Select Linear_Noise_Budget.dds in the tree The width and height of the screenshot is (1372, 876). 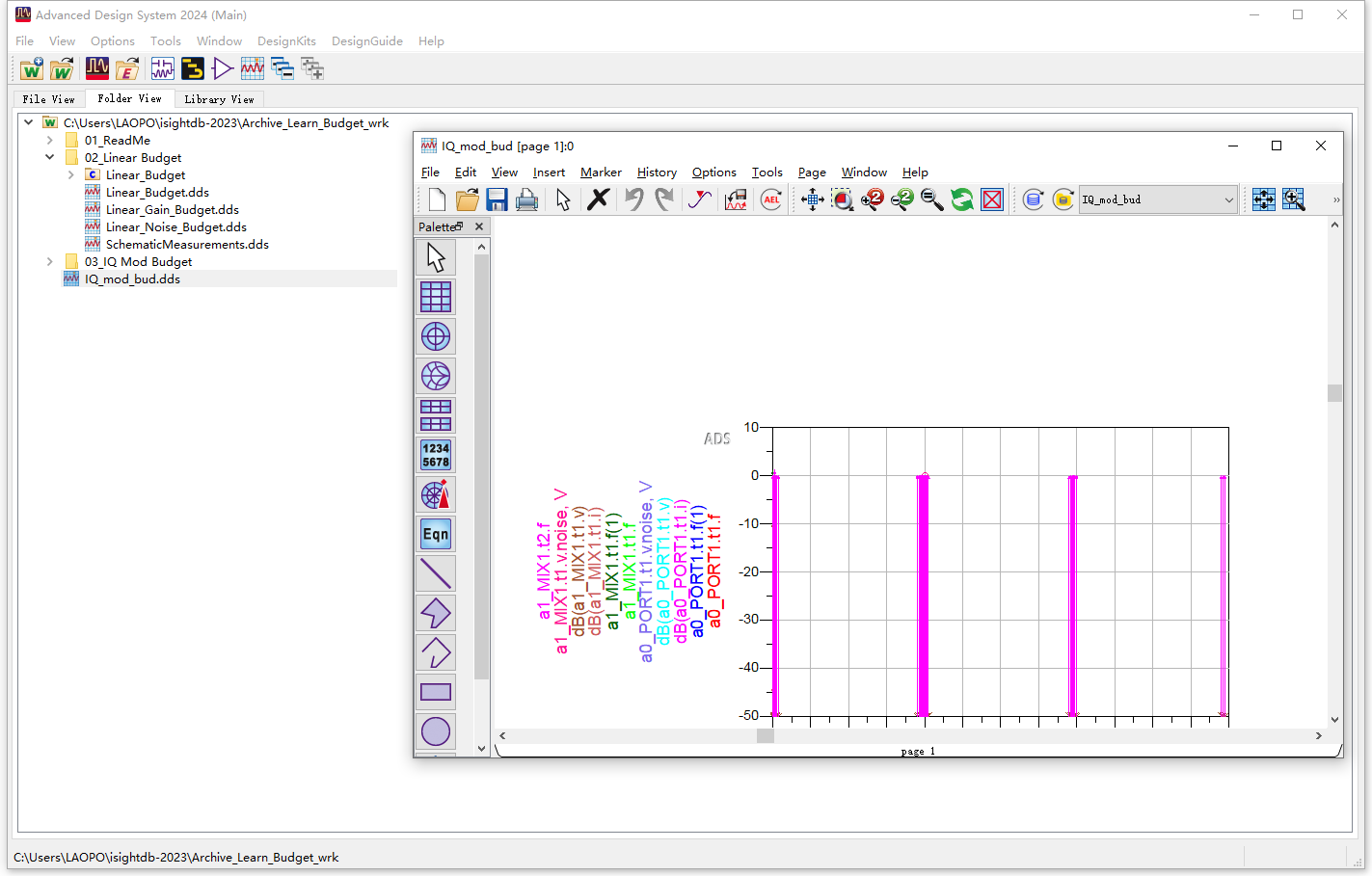point(175,227)
